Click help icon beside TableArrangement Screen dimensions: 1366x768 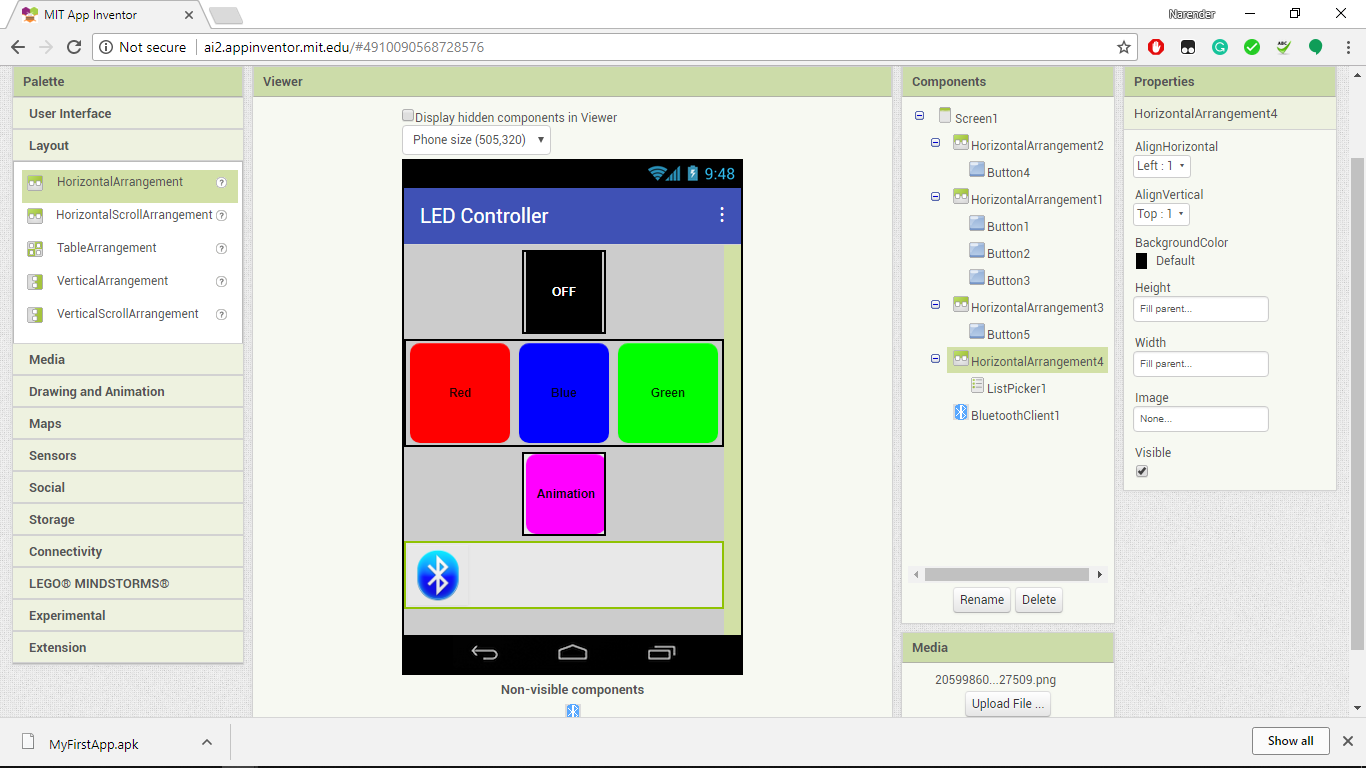pos(221,249)
